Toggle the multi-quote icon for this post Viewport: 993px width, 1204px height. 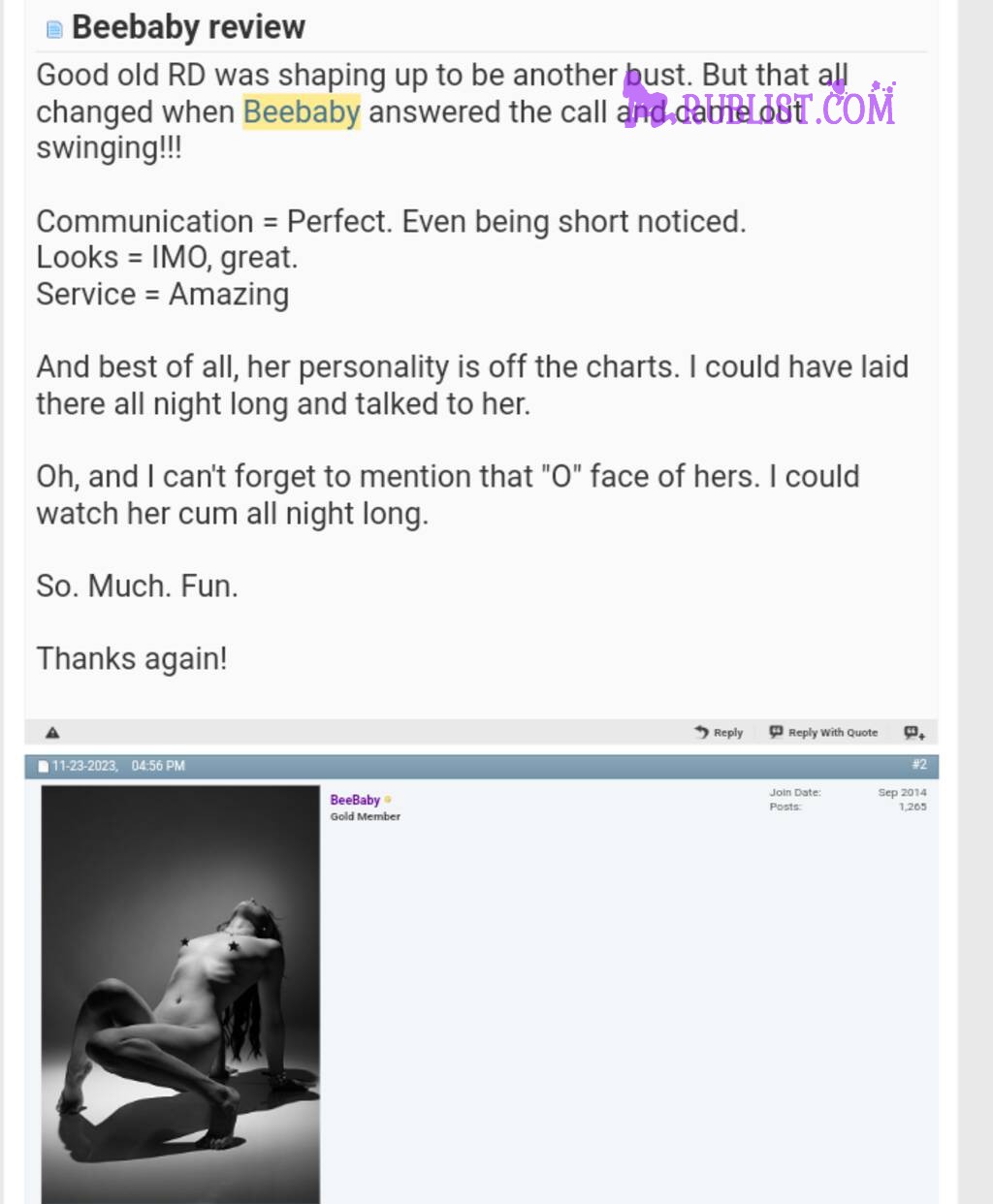[x=914, y=733]
